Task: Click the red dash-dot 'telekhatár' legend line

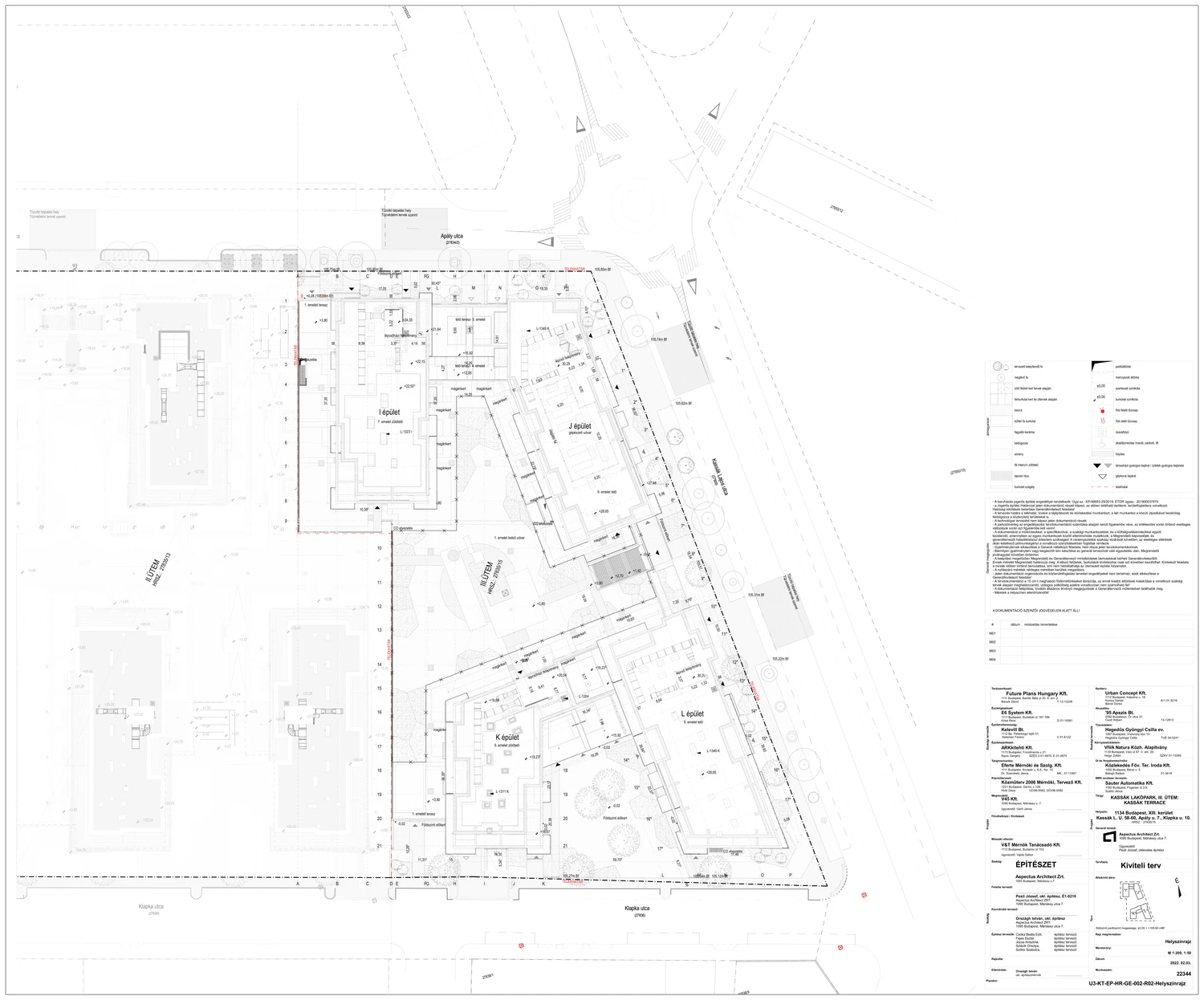Action: click(1102, 486)
